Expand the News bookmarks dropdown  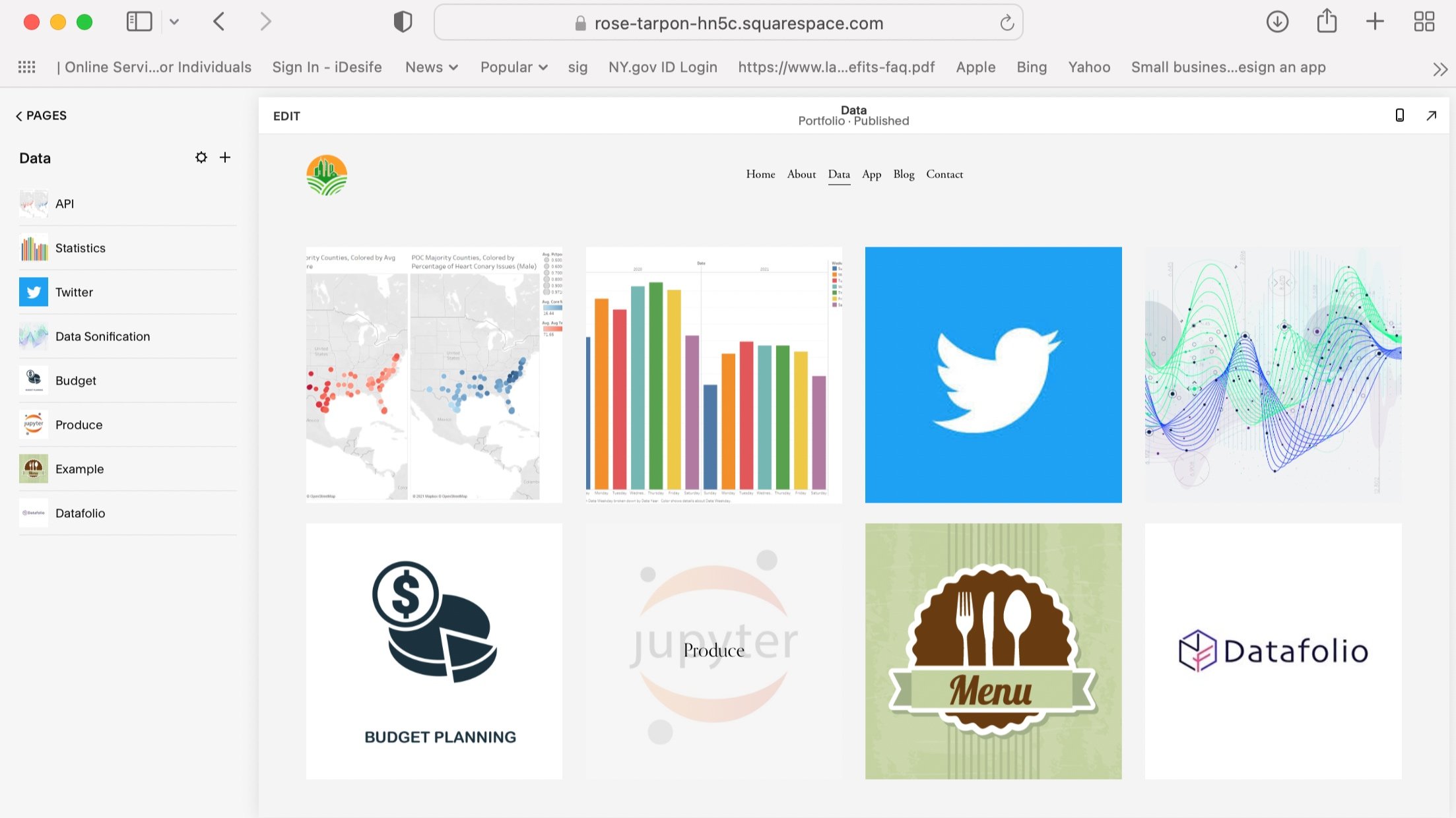tap(432, 67)
